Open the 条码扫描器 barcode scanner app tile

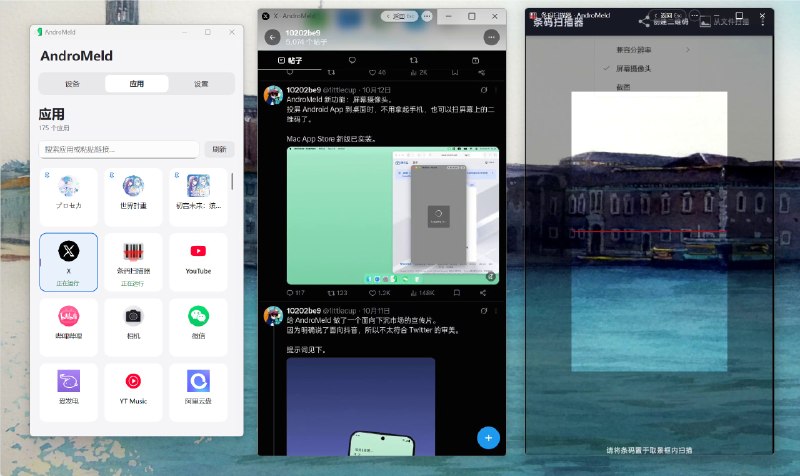(x=133, y=262)
